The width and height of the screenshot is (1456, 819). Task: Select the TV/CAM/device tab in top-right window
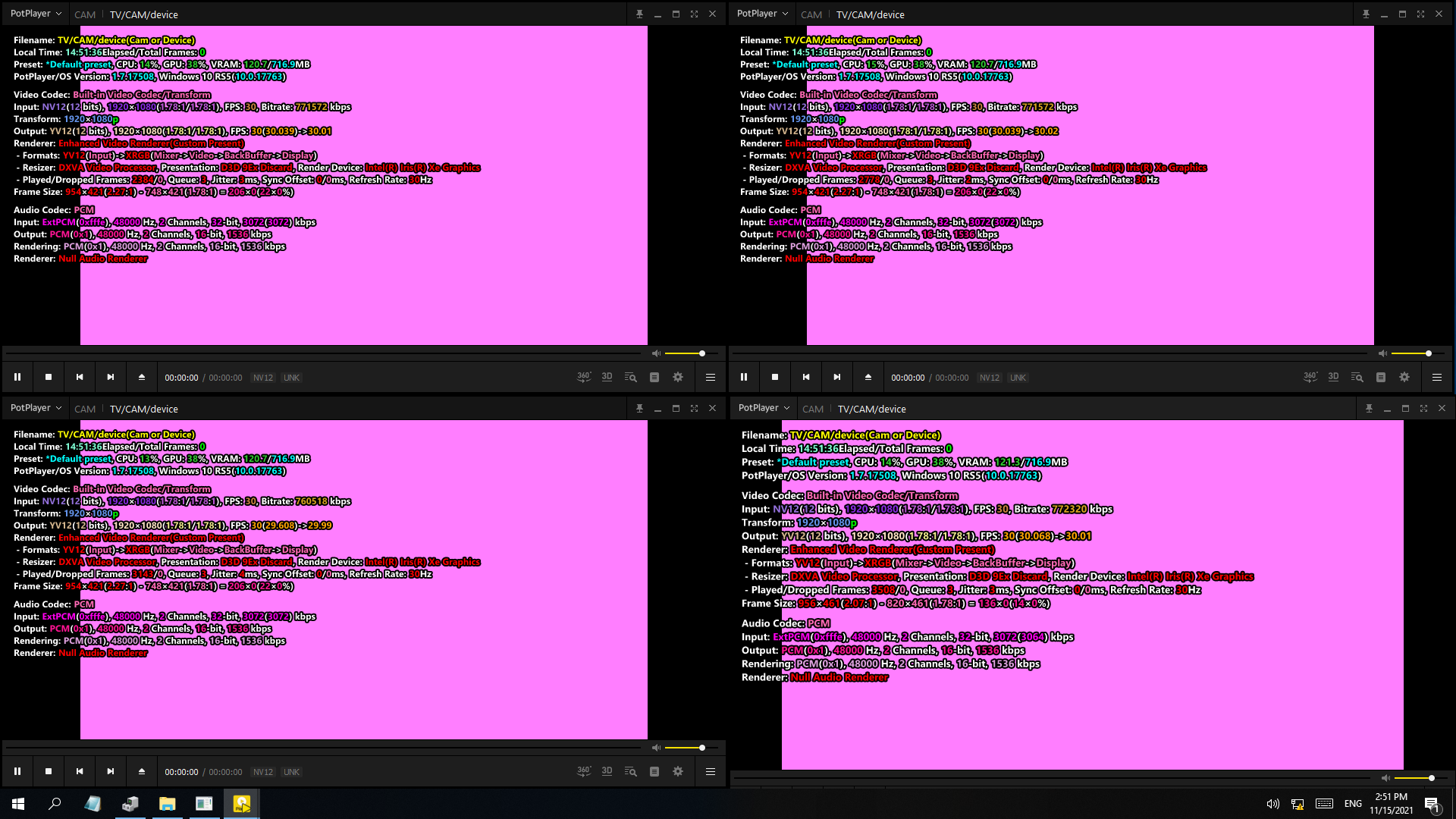[x=870, y=14]
